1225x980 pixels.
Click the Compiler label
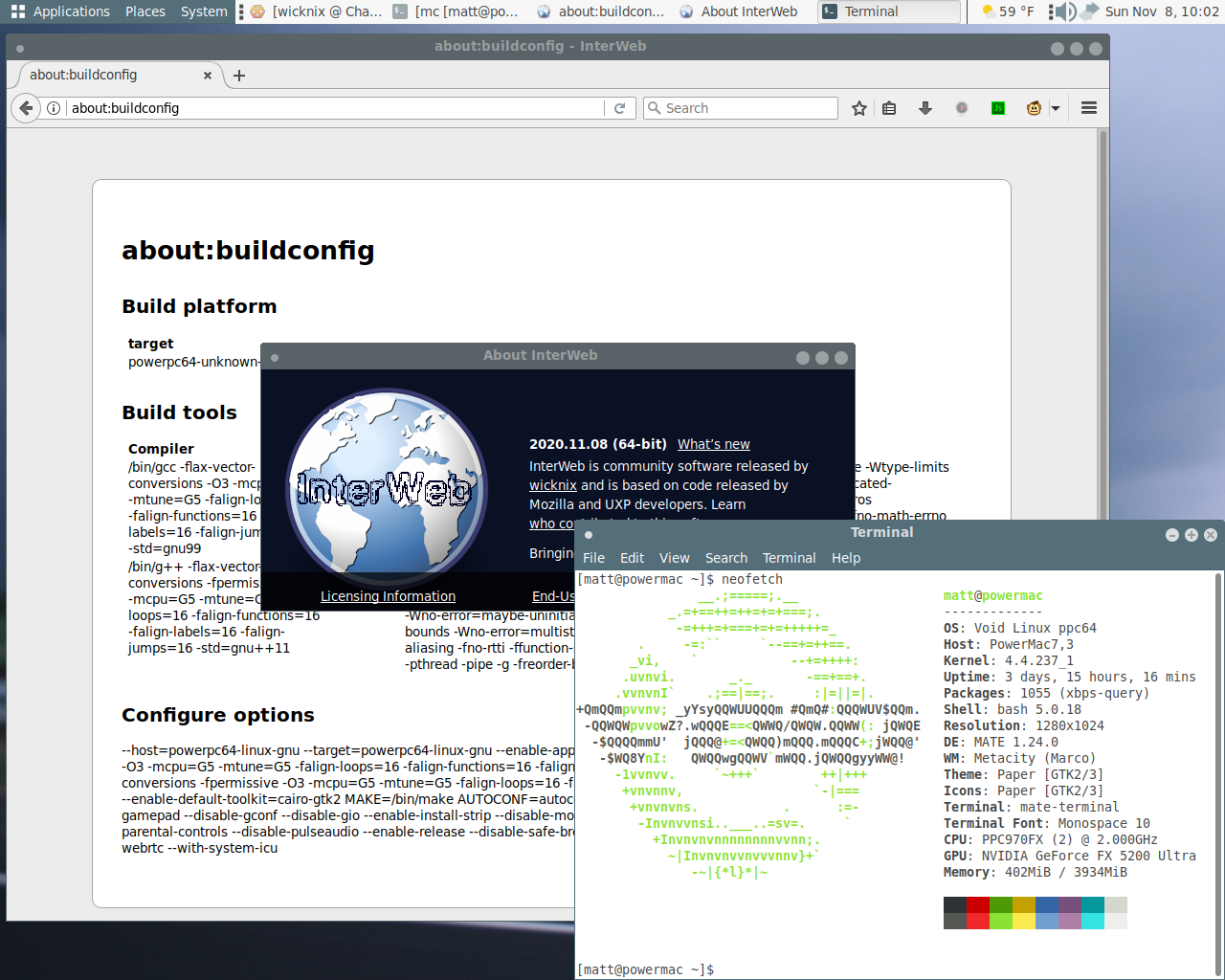(x=161, y=449)
